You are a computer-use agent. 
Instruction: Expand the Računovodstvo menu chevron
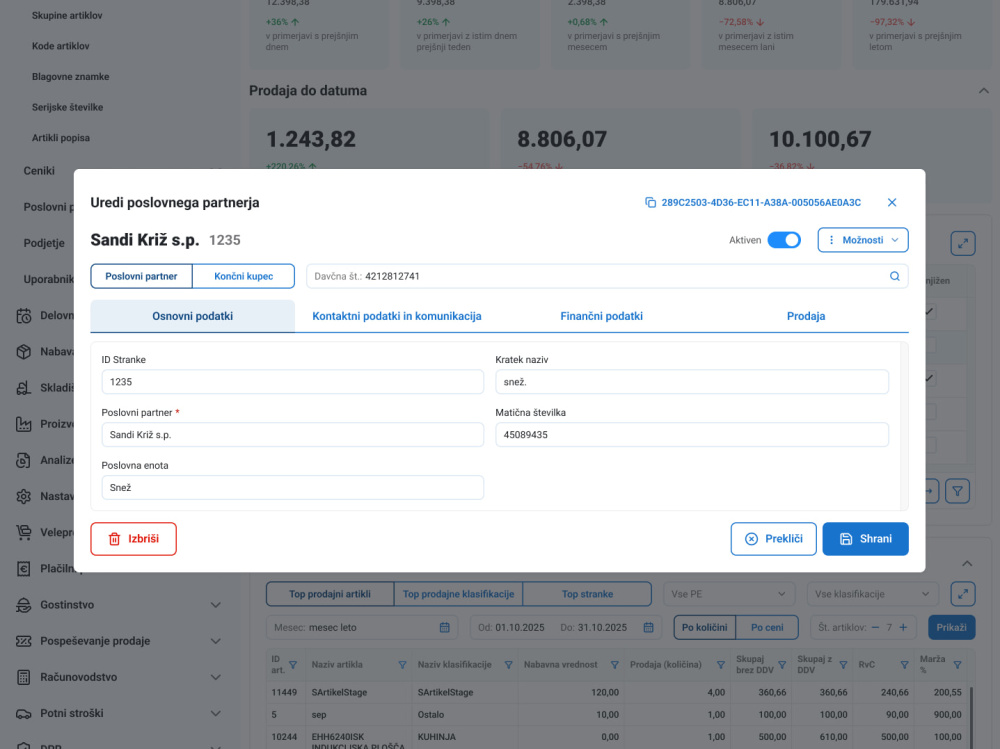point(216,678)
